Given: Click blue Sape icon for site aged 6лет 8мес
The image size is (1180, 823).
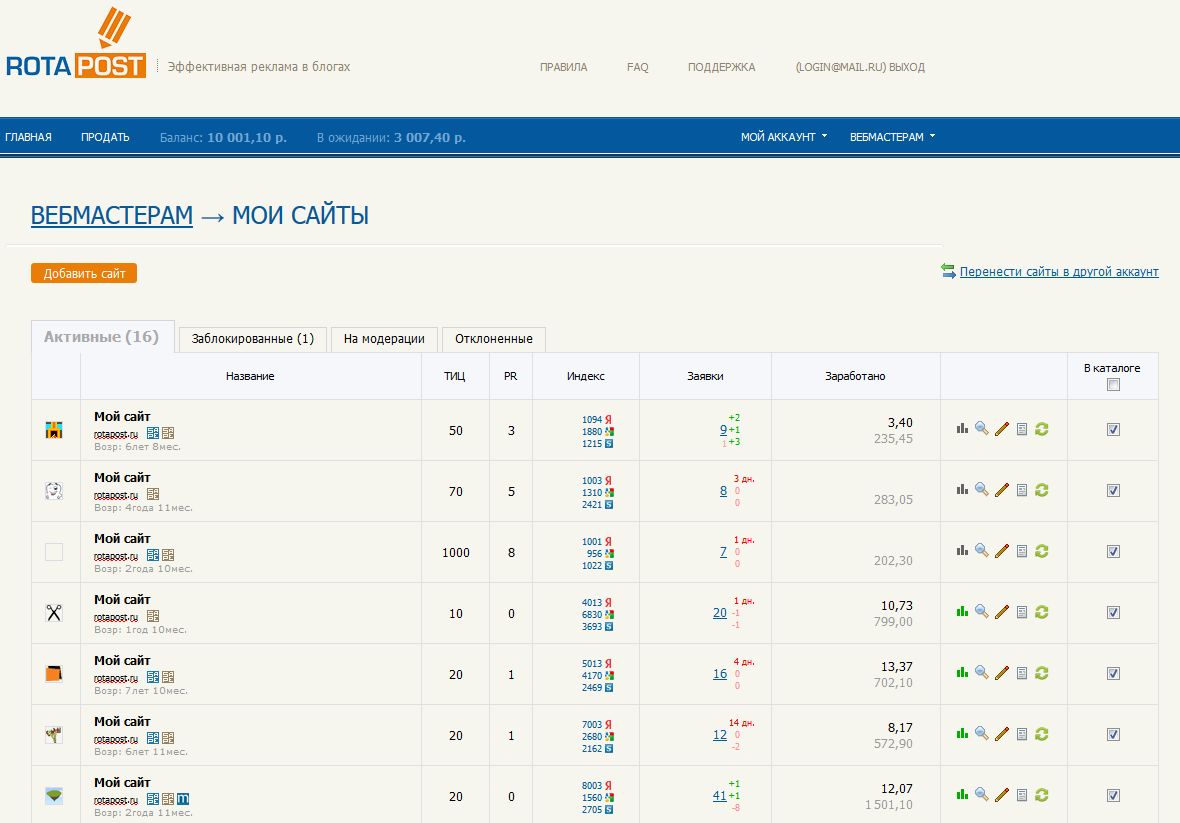Looking at the screenshot, I should (x=153, y=433).
